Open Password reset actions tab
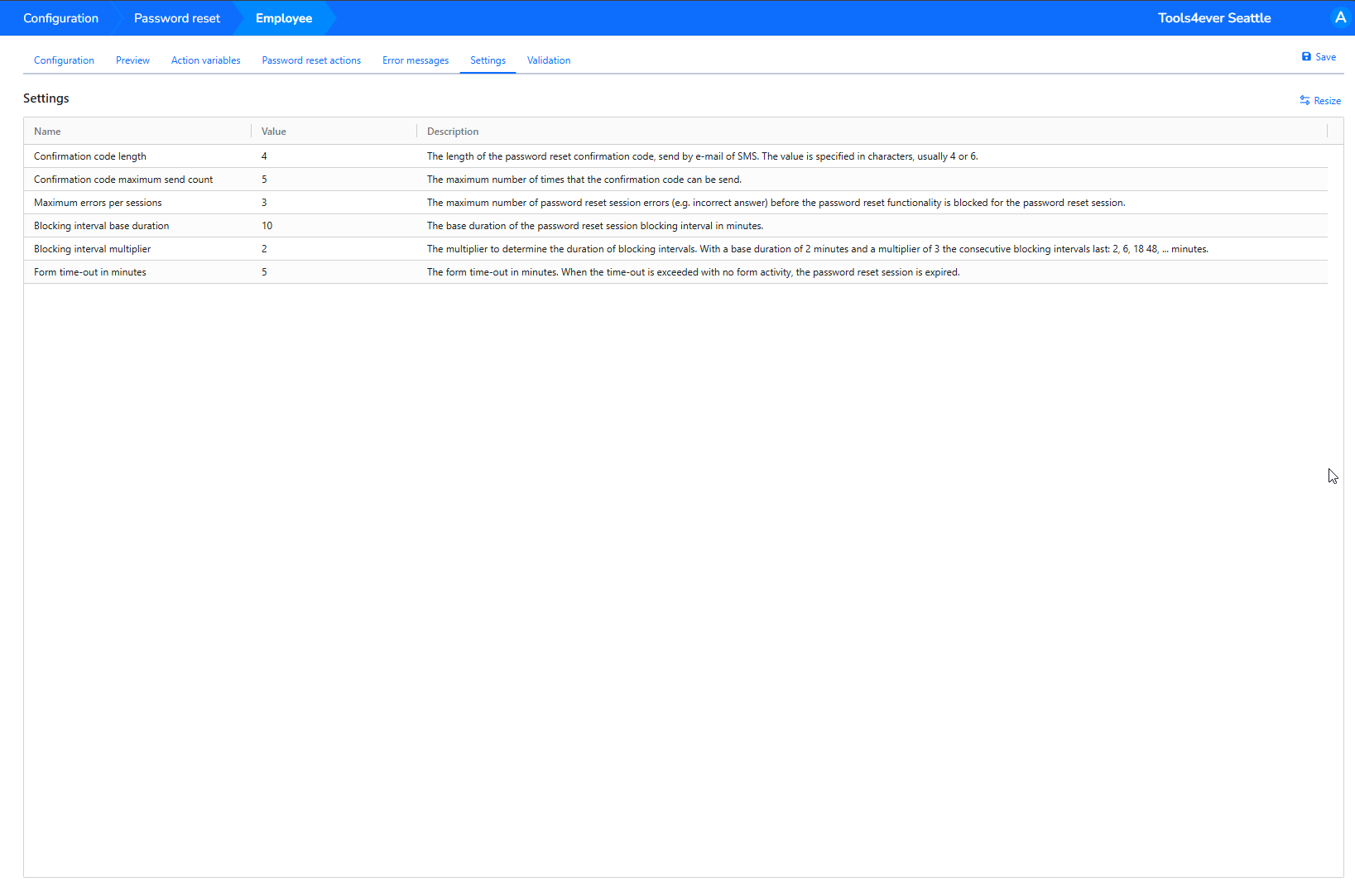The image size is (1355, 896). 311,60
